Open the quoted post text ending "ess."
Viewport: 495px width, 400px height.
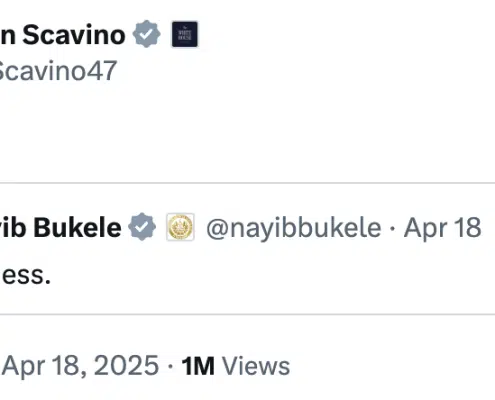(26, 276)
